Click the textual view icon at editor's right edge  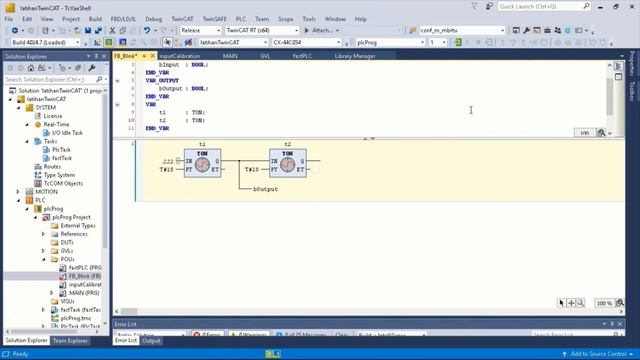pyautogui.click(x=618, y=66)
